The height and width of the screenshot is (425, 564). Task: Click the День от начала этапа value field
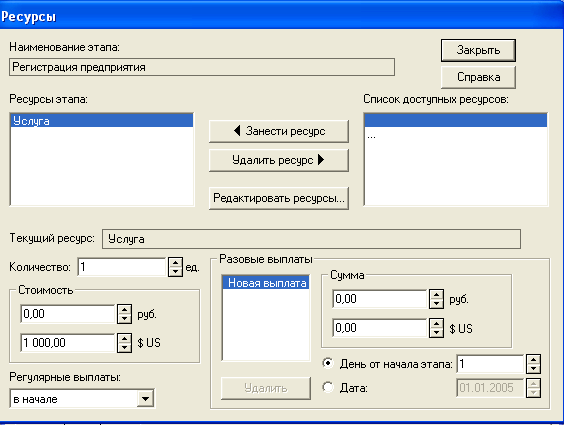coord(490,364)
